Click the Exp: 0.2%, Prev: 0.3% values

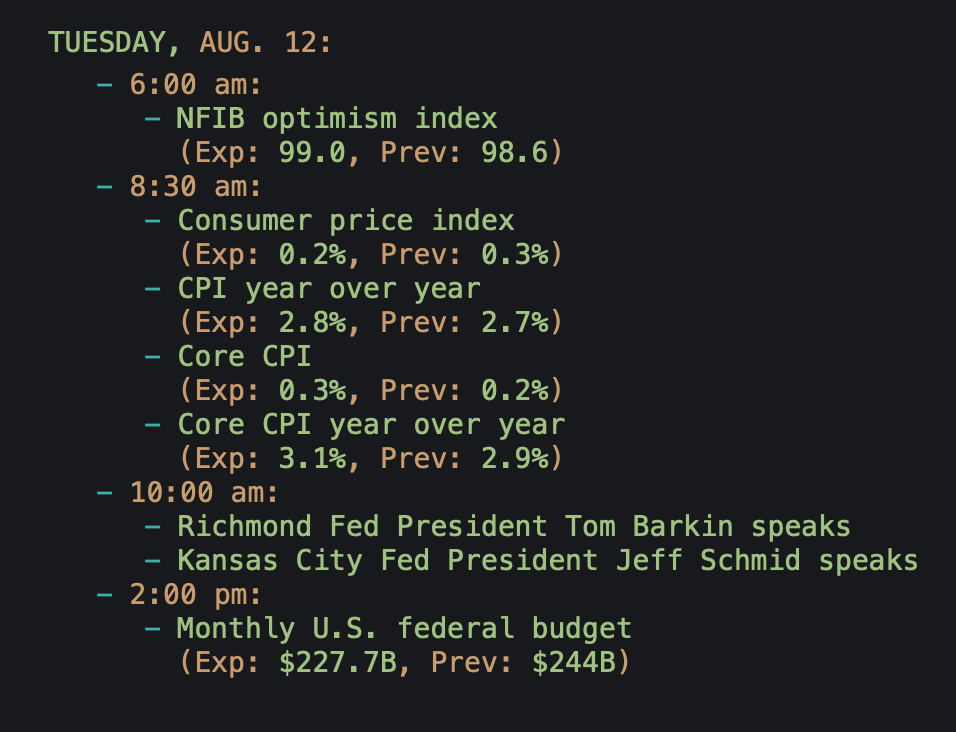(370, 255)
